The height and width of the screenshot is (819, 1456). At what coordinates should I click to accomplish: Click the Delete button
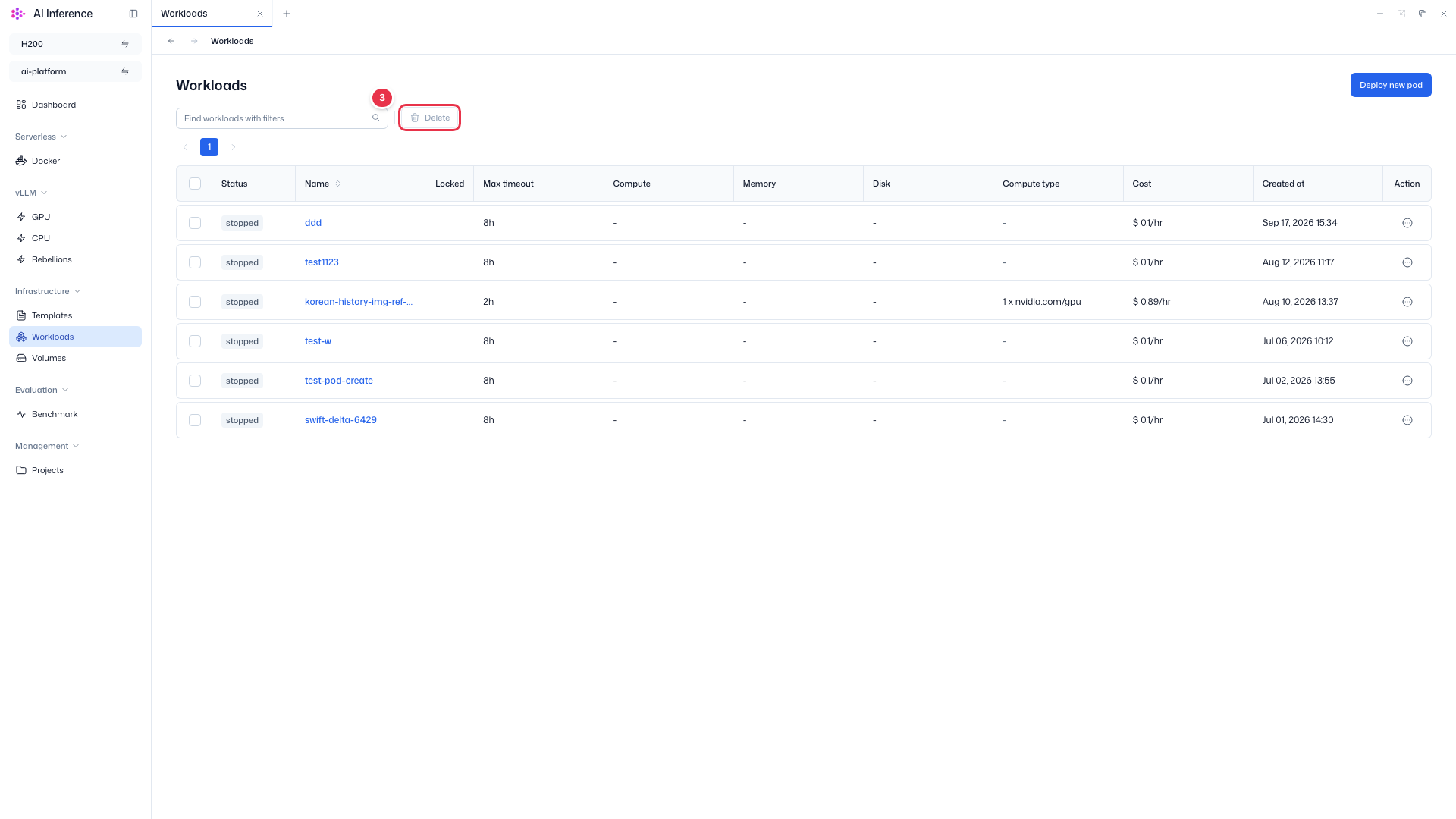pos(430,118)
